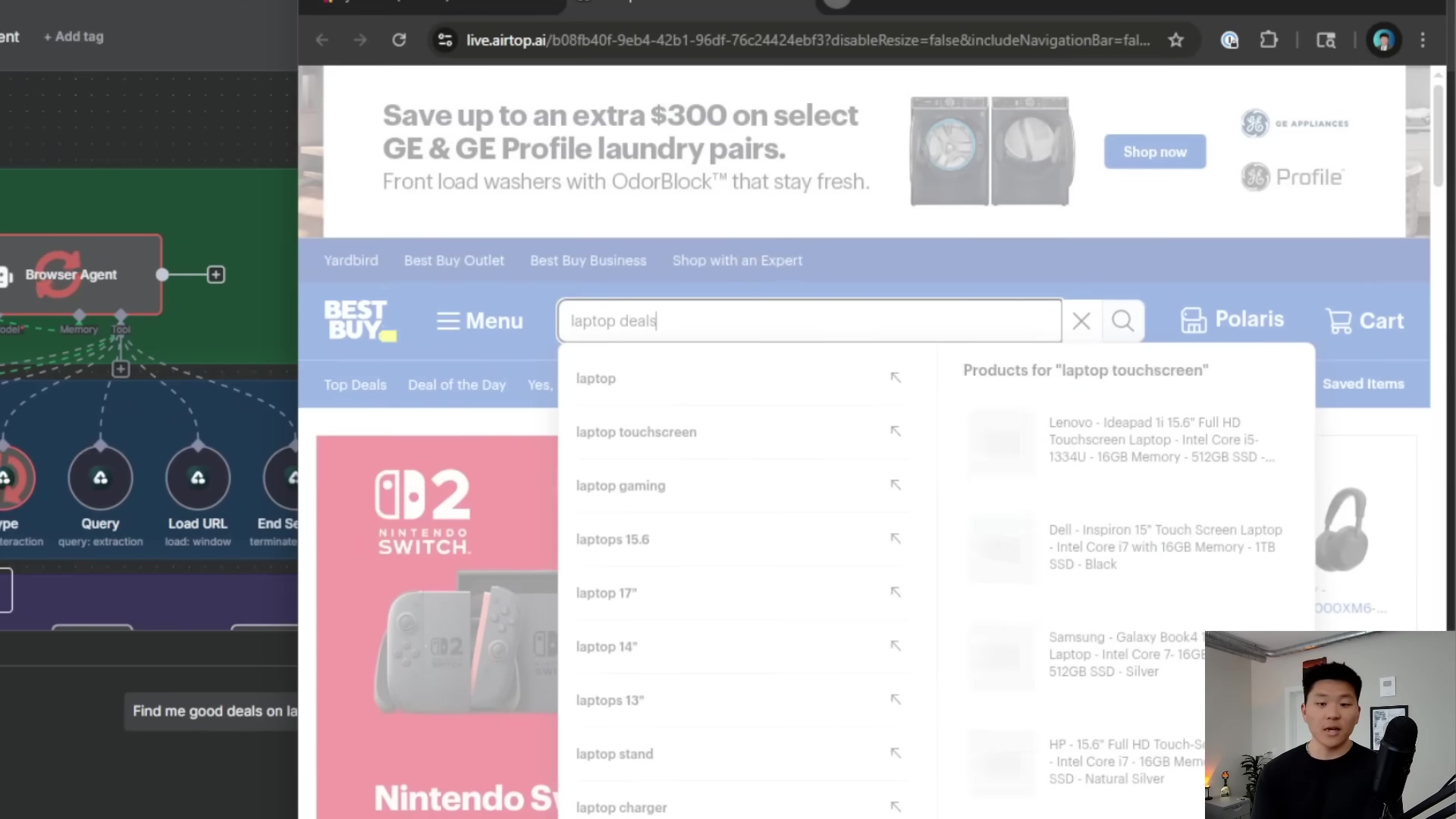Open Chrome three-dot menu

1423,40
